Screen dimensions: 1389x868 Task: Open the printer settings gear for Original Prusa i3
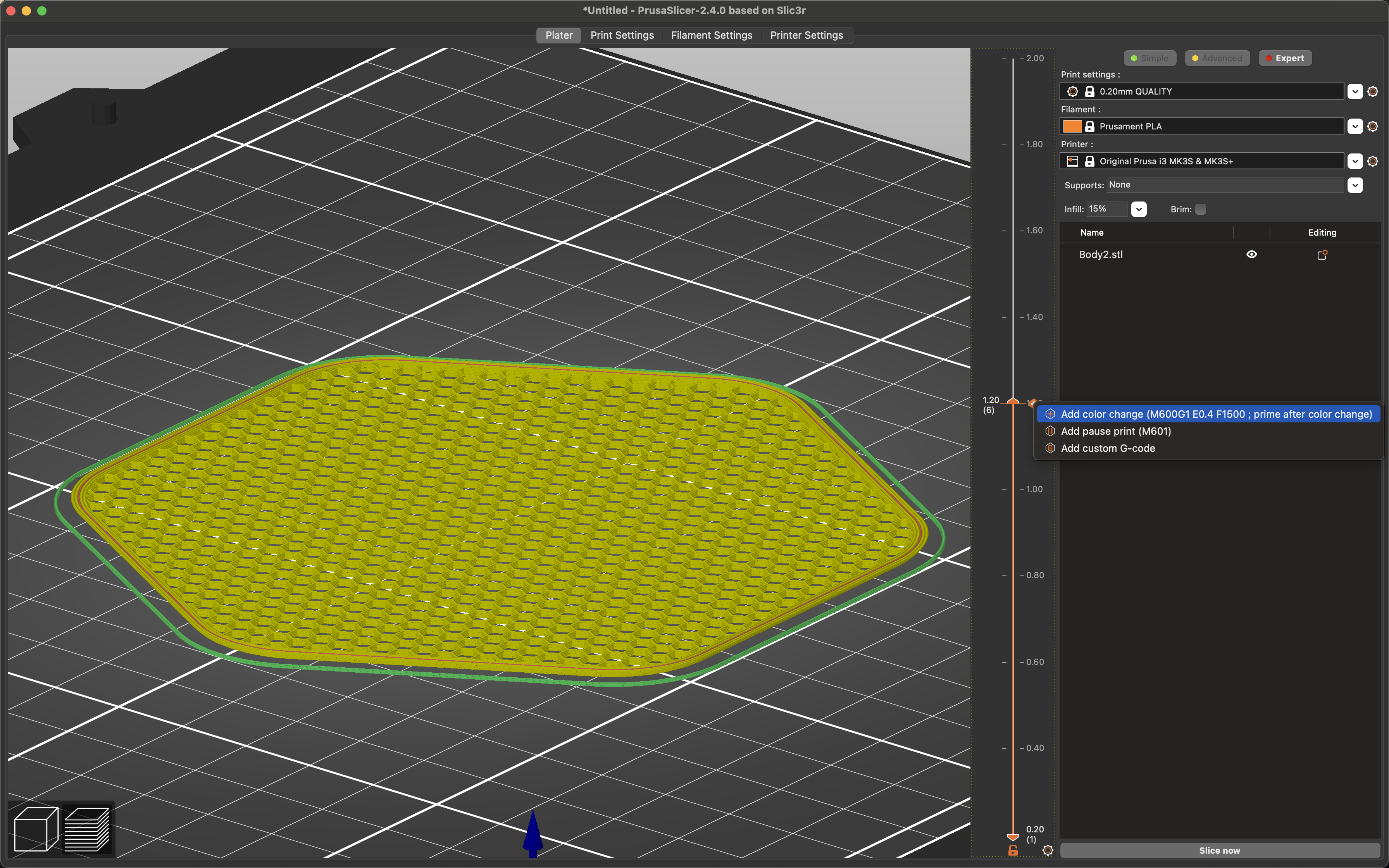pyautogui.click(x=1373, y=161)
